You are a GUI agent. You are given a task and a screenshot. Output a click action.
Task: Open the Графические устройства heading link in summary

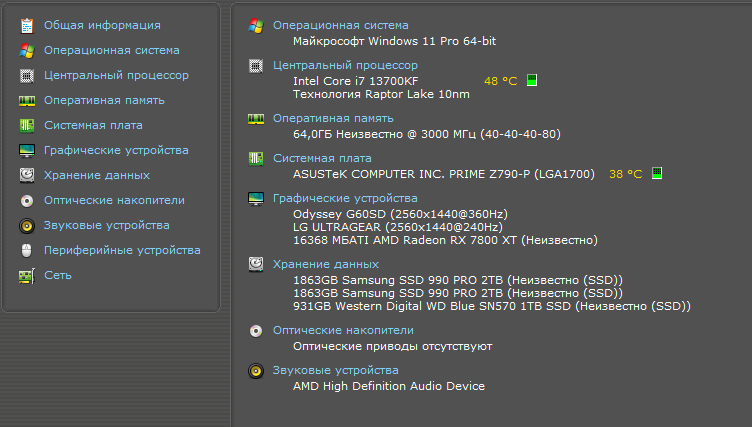click(x=345, y=198)
